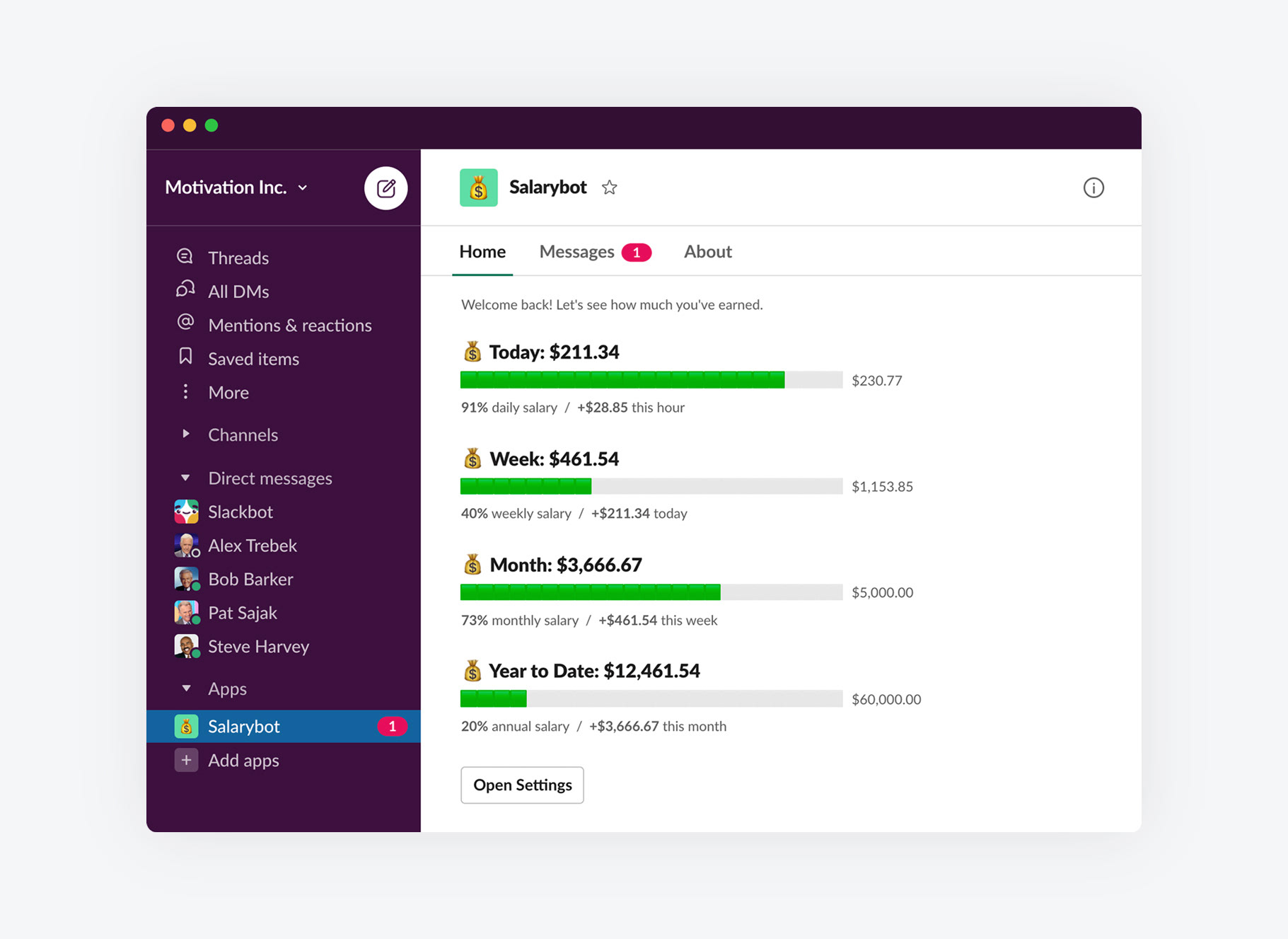Screen dimensions: 1288x939
Task: Click the unread badge on Salarybot sidebar row
Action: tap(392, 726)
